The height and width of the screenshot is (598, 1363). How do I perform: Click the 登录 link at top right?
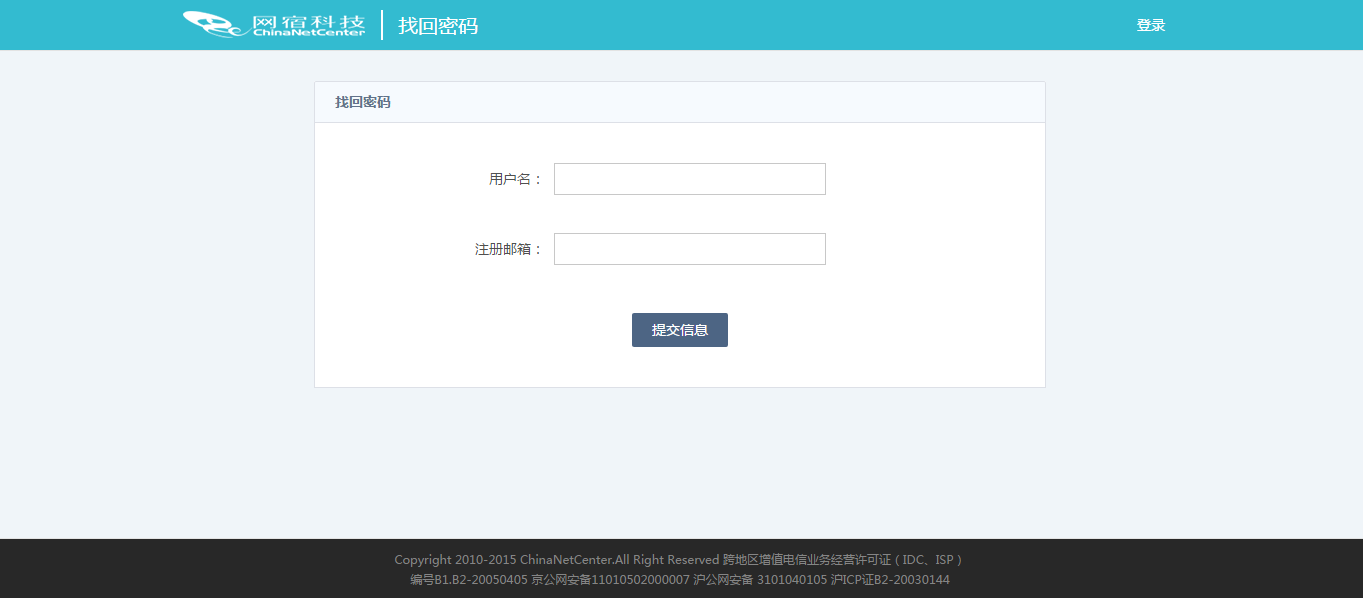click(1150, 25)
